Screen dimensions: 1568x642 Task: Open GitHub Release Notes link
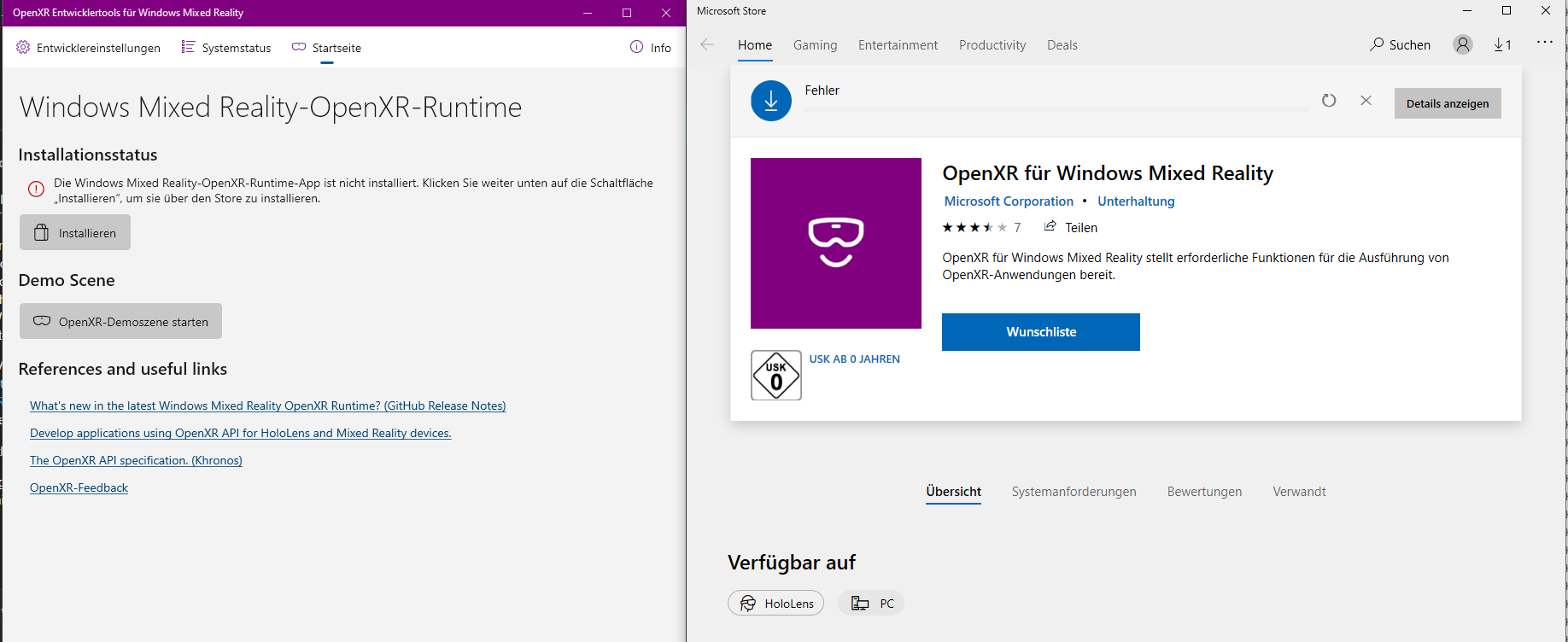pos(268,406)
